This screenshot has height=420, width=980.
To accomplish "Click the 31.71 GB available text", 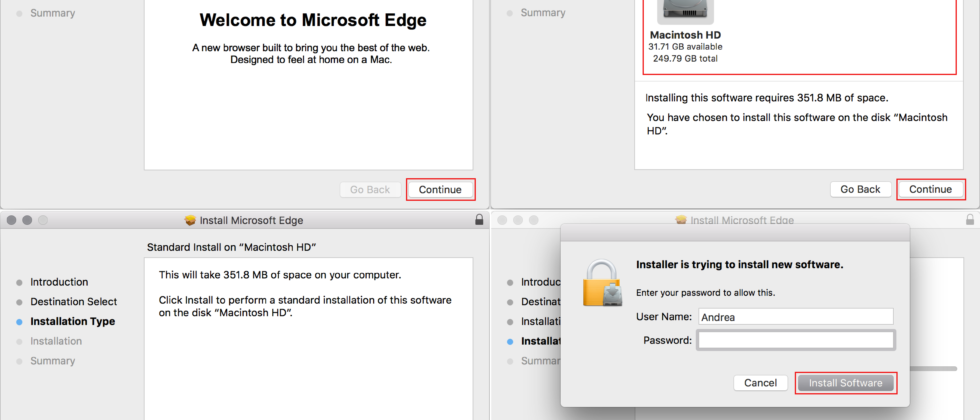I will 686,47.
